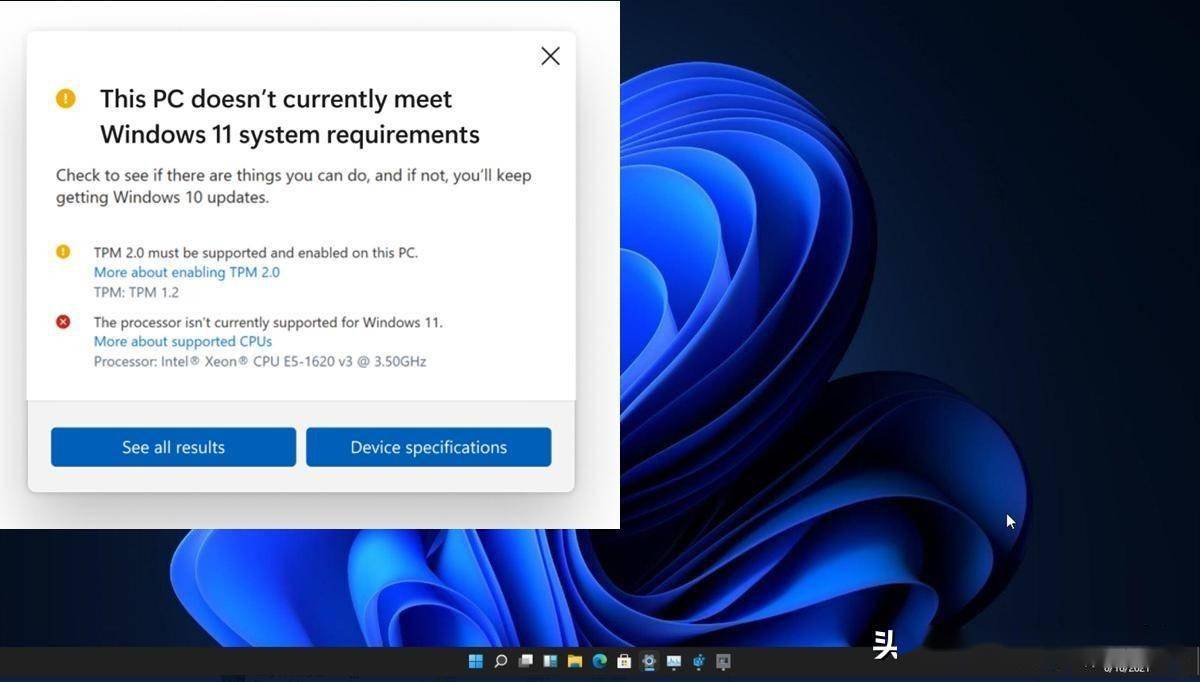Click 'TPM 2.0 must be supported and enabled' text
1200x682 pixels.
pos(256,252)
